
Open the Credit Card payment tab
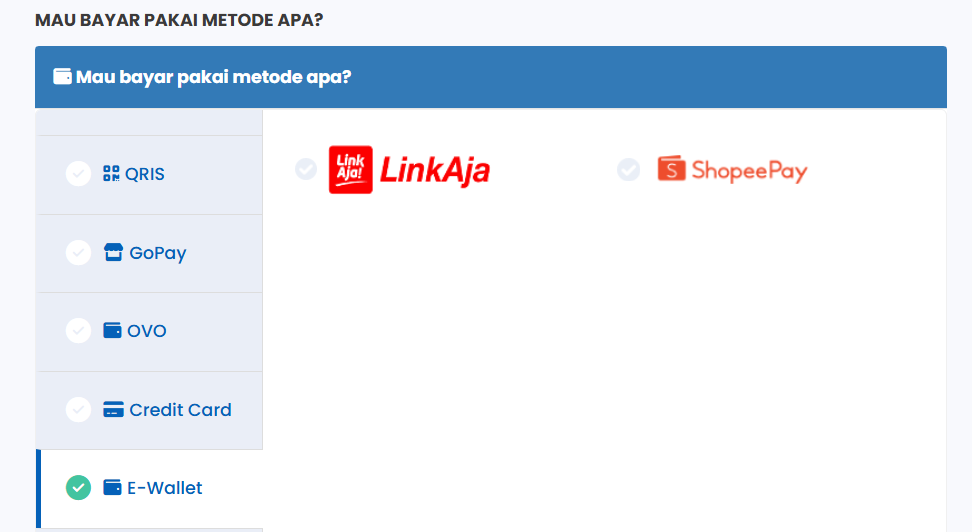click(x=180, y=410)
